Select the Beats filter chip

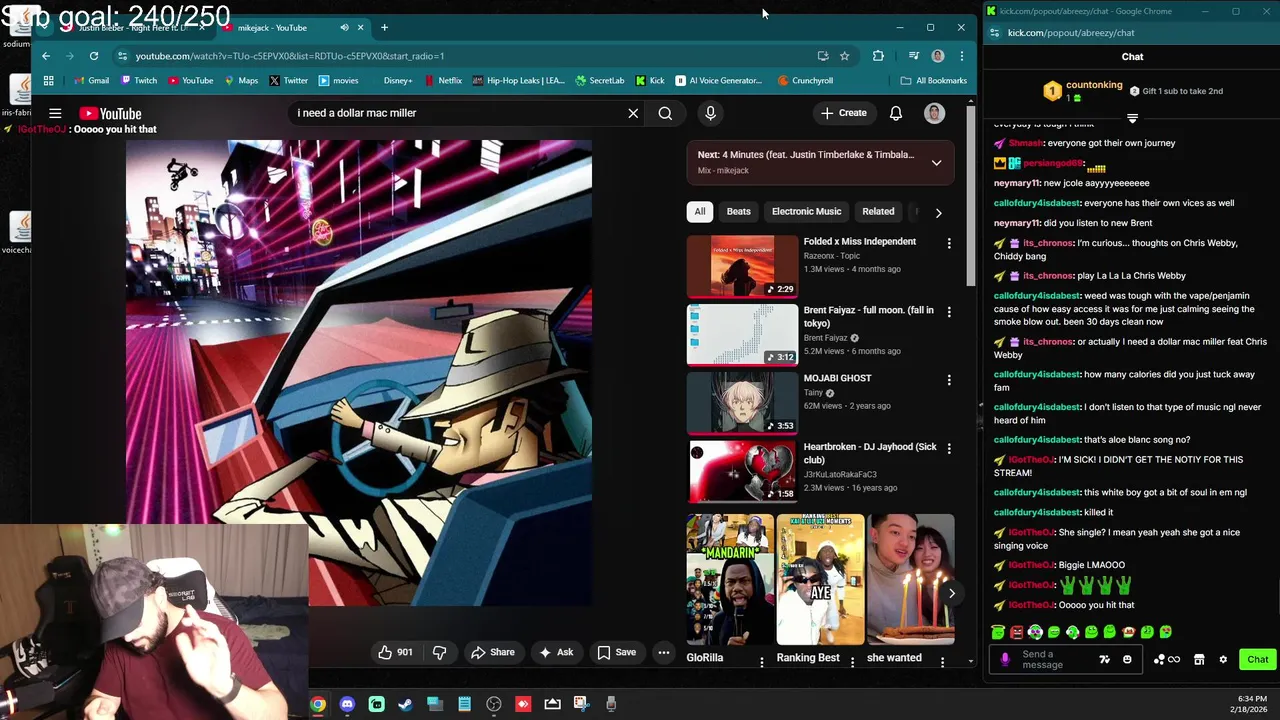(738, 211)
